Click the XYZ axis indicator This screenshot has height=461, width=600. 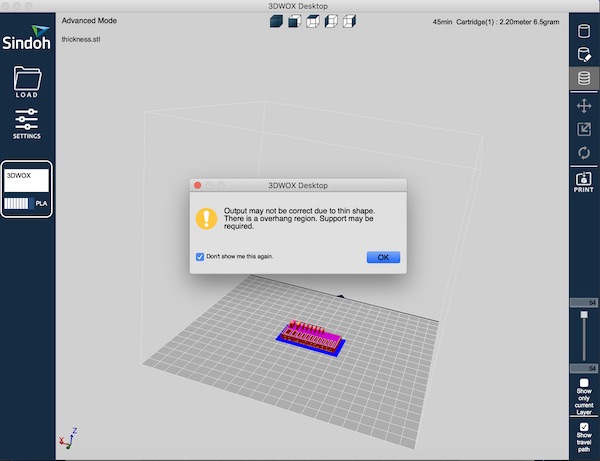(x=68, y=438)
